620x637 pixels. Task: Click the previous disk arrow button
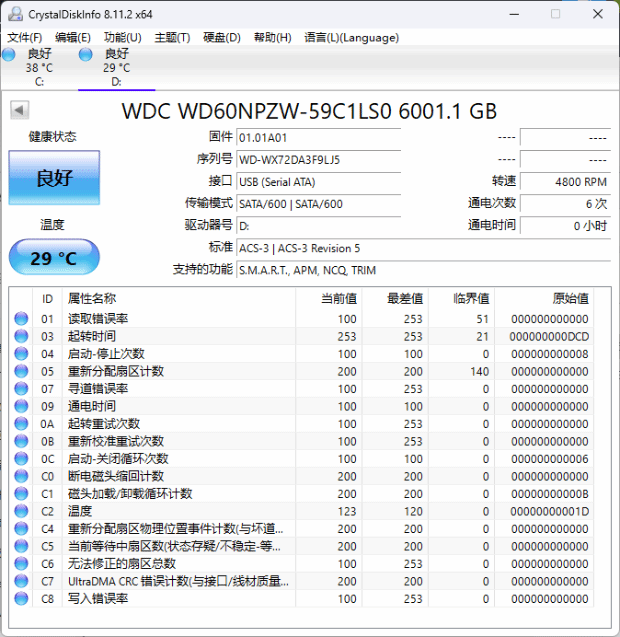pyautogui.click(x=20, y=110)
